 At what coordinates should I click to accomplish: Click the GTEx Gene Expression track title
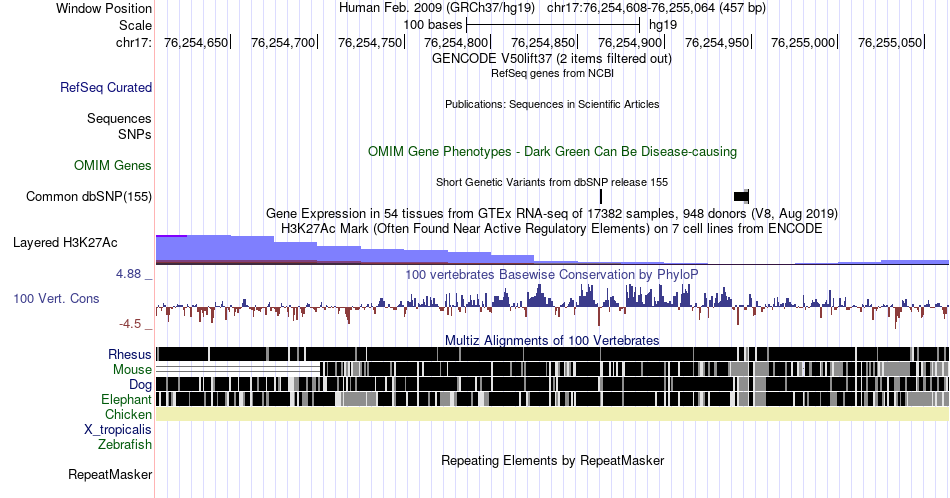coord(552,213)
